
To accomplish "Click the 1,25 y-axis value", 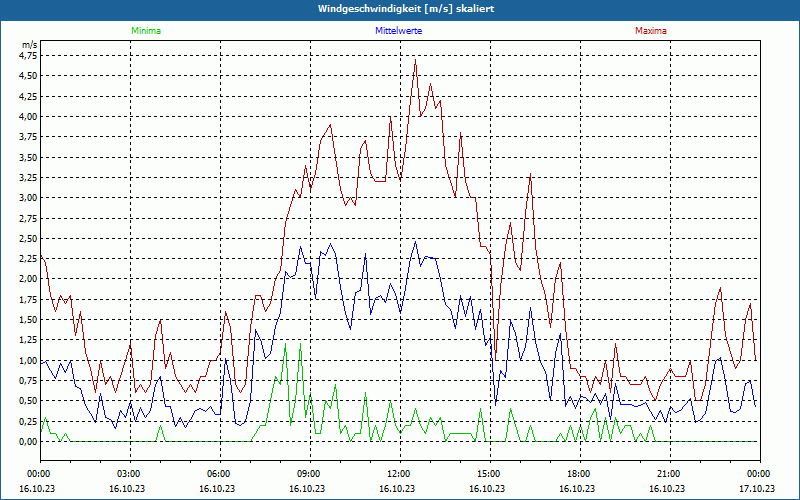I will pyautogui.click(x=28, y=340).
